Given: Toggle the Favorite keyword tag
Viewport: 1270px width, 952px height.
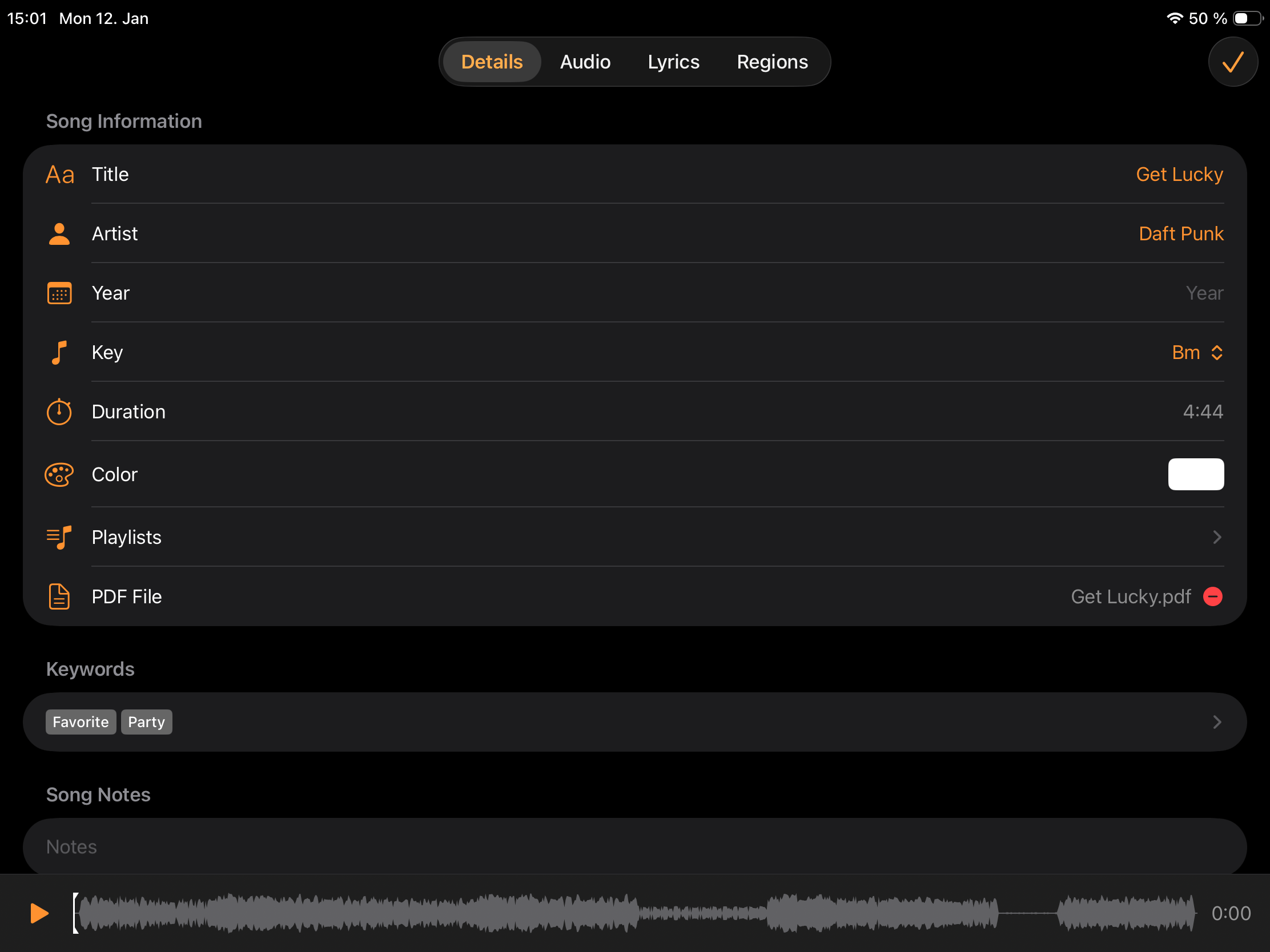Looking at the screenshot, I should tap(81, 722).
